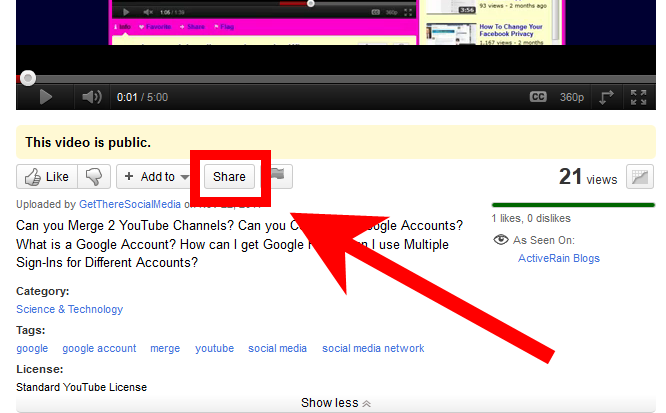Click the video progress scrubber handle

[x=28, y=78]
